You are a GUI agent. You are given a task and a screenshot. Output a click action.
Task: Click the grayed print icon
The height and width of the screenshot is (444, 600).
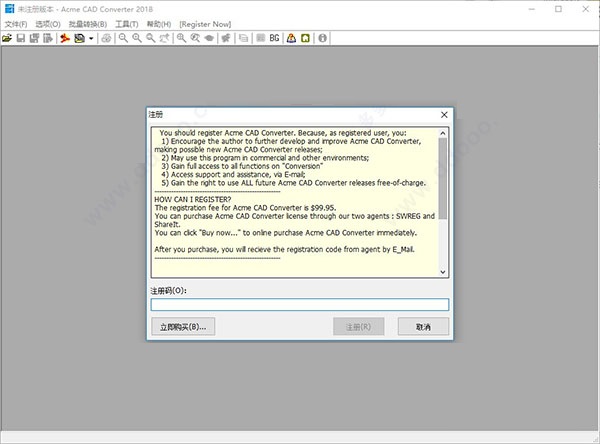tap(106, 38)
